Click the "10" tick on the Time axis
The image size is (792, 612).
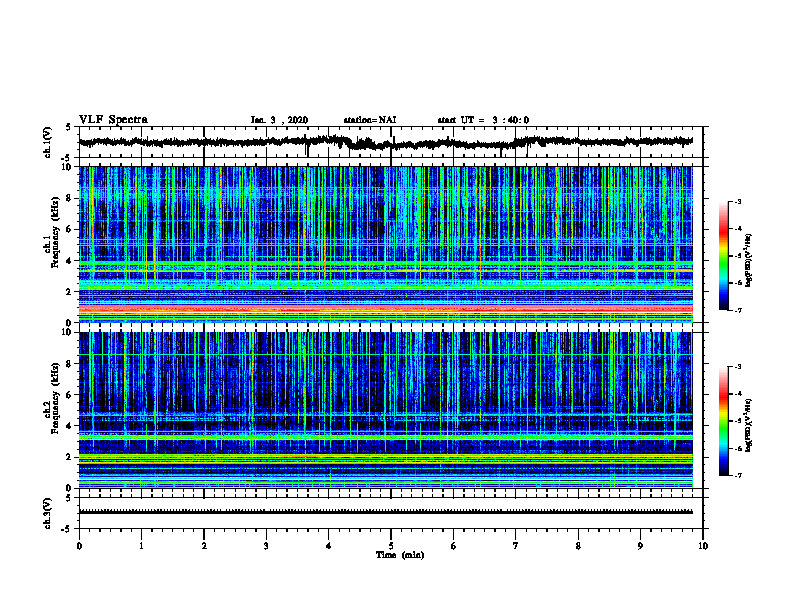703,546
